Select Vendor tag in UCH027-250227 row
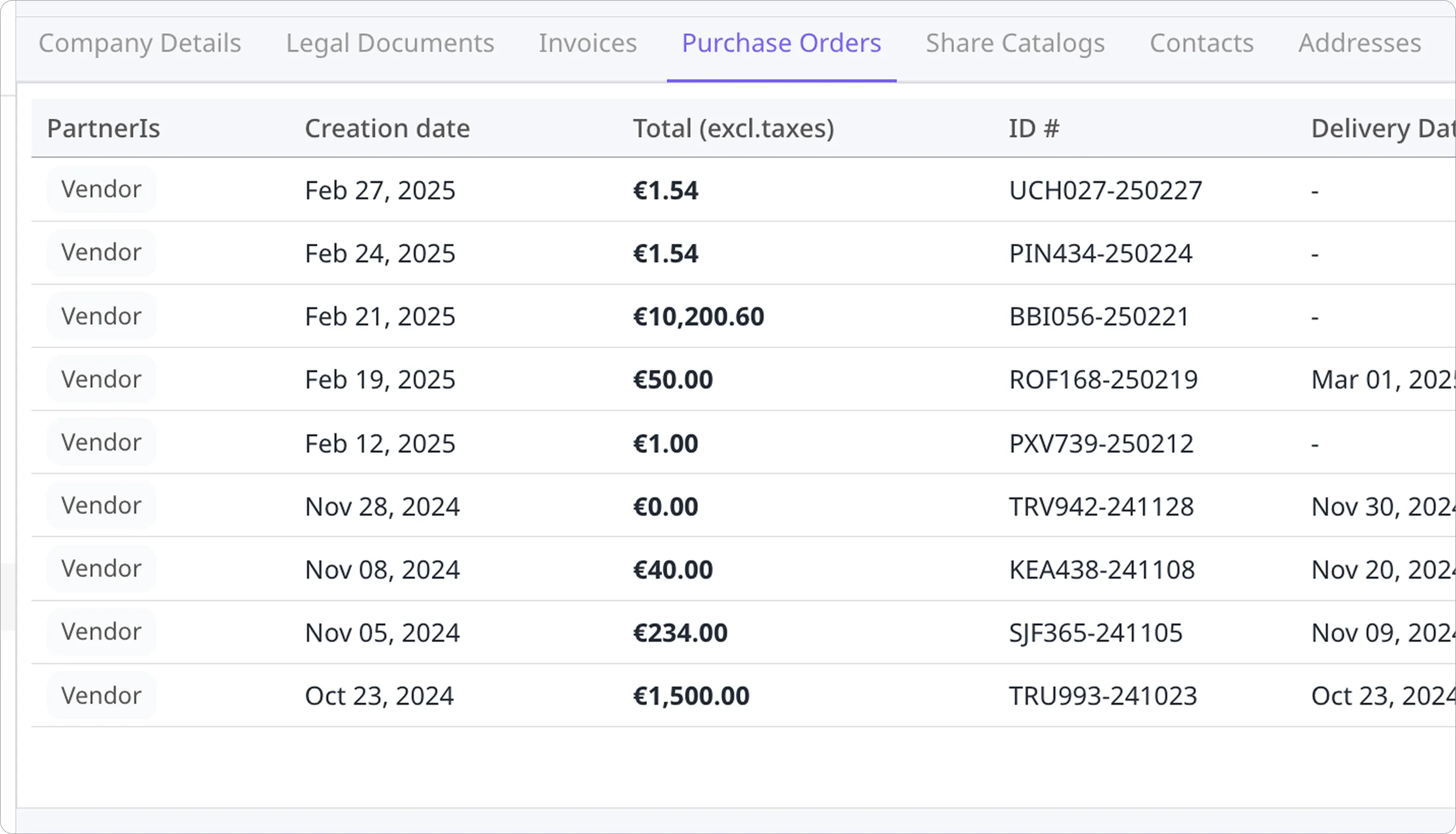This screenshot has height=834, width=1456. tap(101, 190)
